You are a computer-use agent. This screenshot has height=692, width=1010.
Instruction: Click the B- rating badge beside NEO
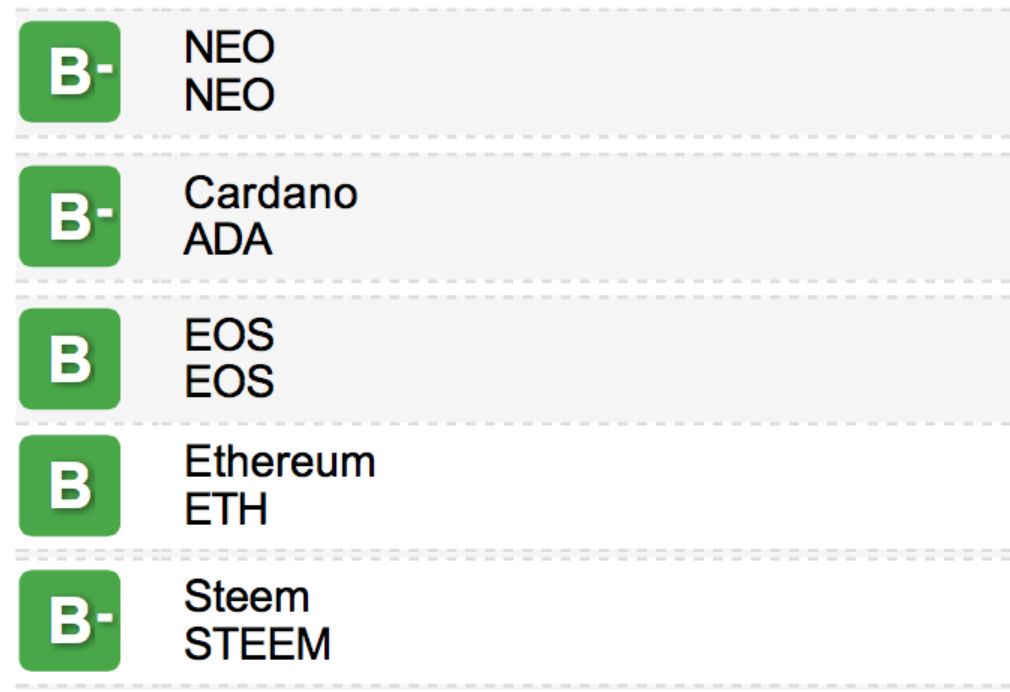click(70, 72)
